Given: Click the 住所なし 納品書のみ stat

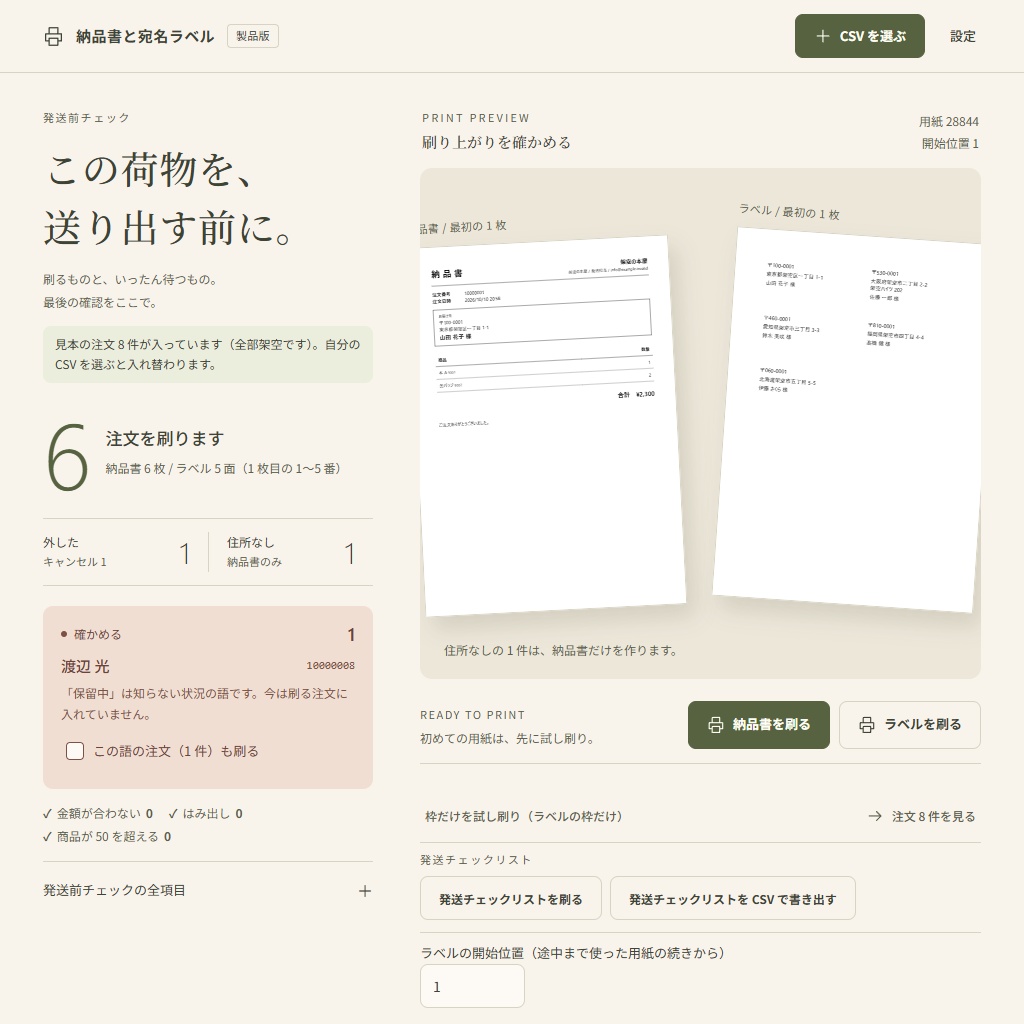Looking at the screenshot, I should tap(291, 552).
